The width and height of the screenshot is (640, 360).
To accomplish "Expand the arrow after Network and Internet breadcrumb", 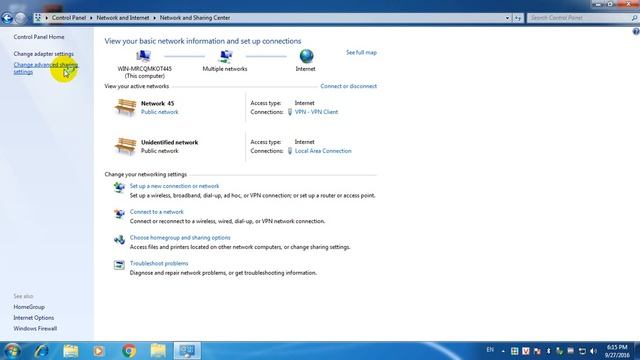I will point(154,18).
